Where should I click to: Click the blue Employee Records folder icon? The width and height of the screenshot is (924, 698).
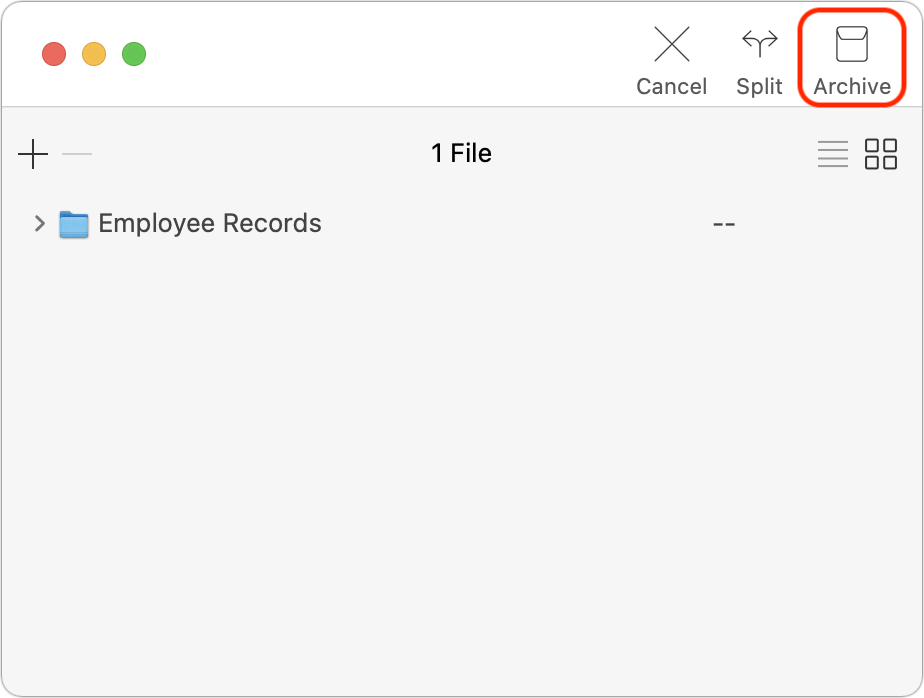[74, 225]
